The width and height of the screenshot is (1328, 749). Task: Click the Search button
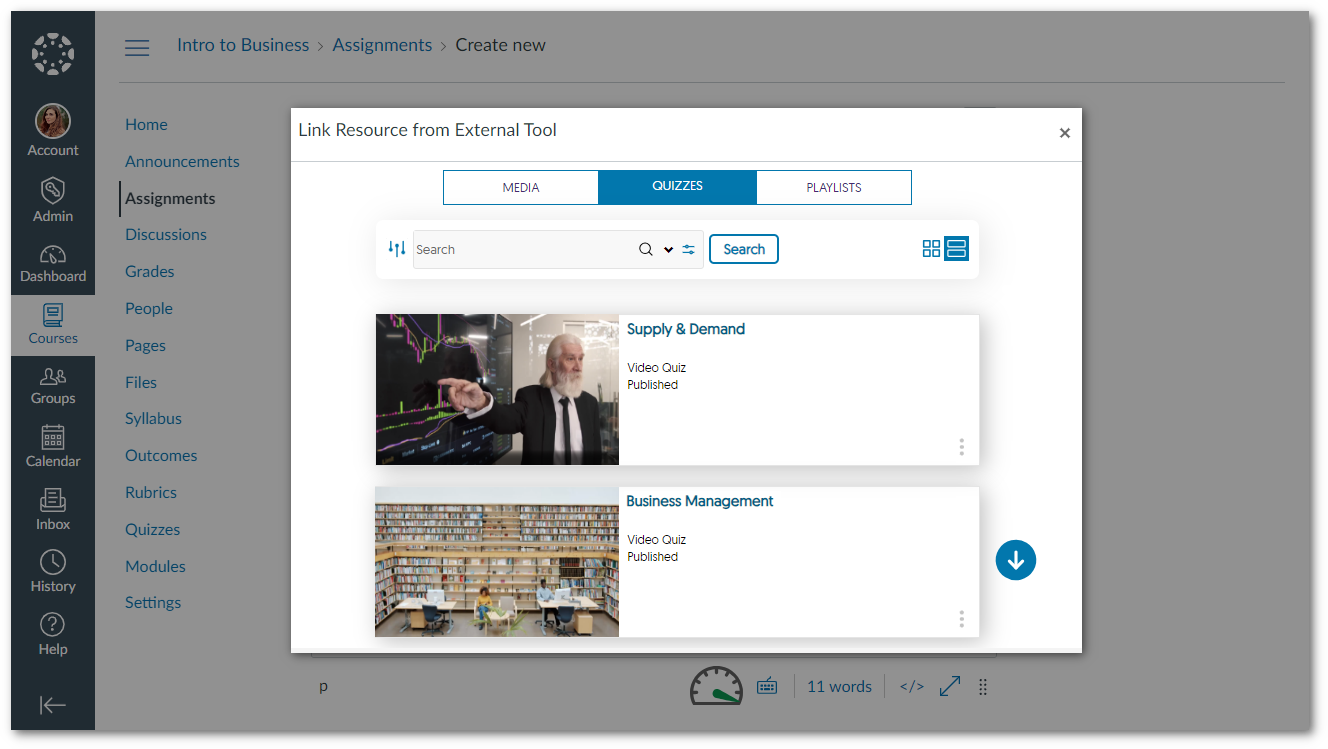[x=744, y=248]
